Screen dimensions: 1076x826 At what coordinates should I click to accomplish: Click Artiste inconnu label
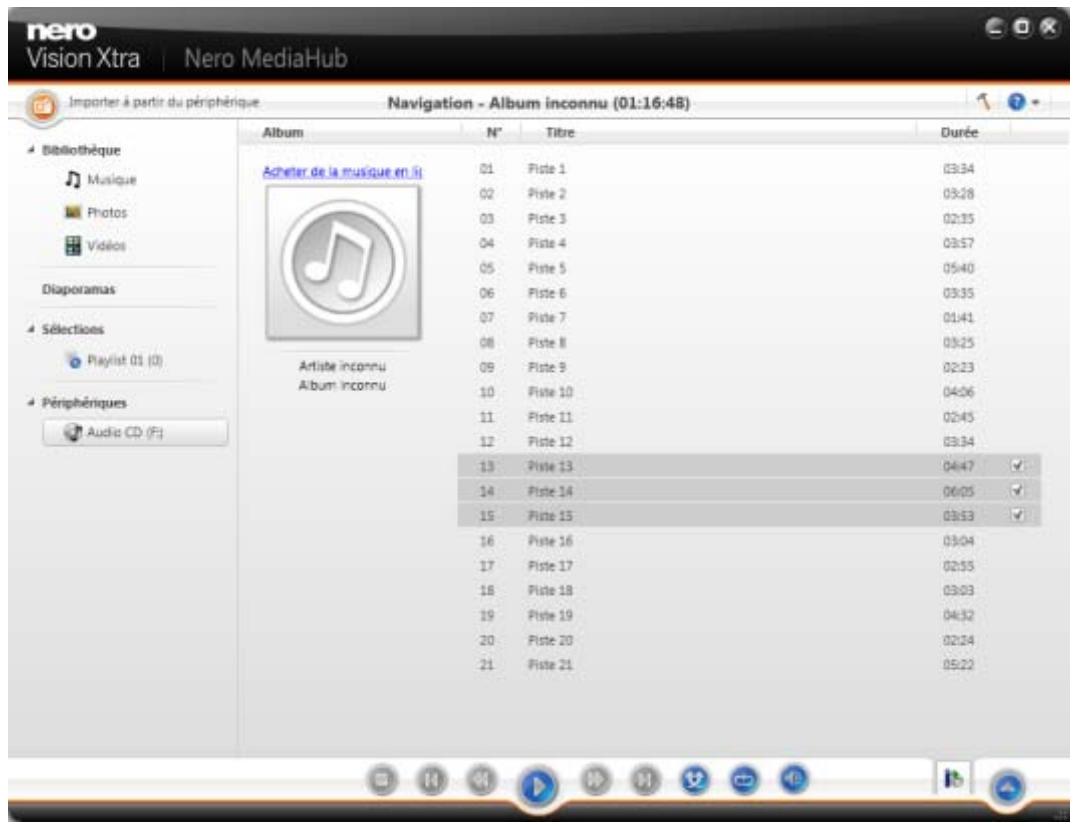(x=342, y=366)
